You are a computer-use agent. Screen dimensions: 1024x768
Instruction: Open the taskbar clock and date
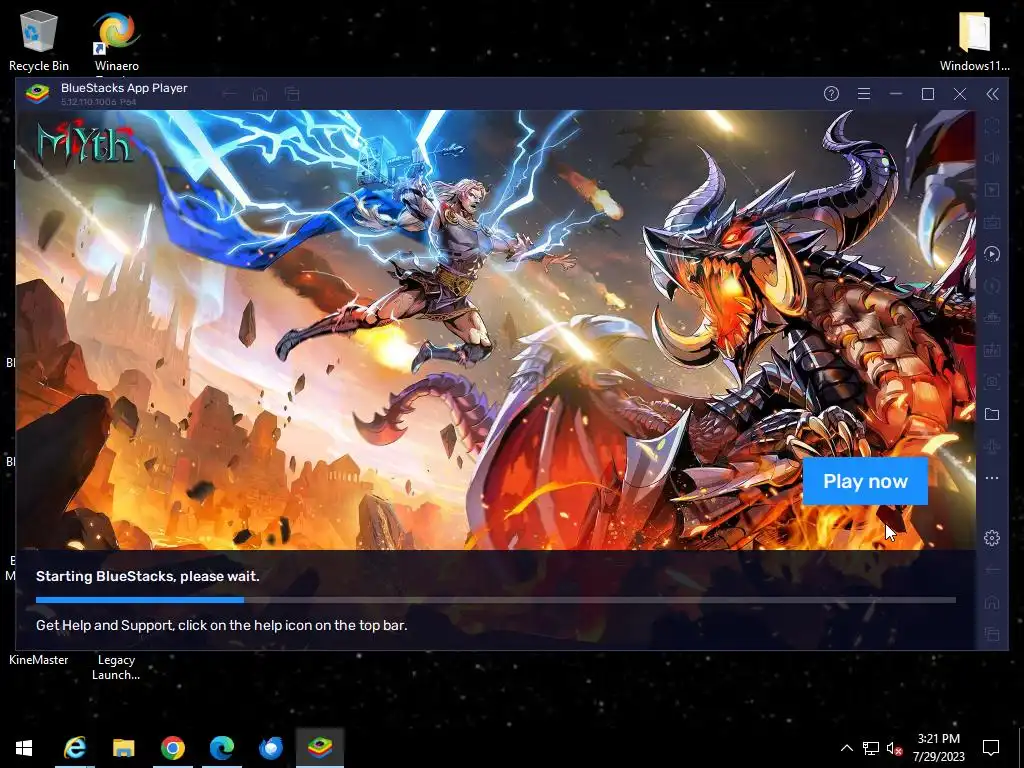(x=938, y=748)
